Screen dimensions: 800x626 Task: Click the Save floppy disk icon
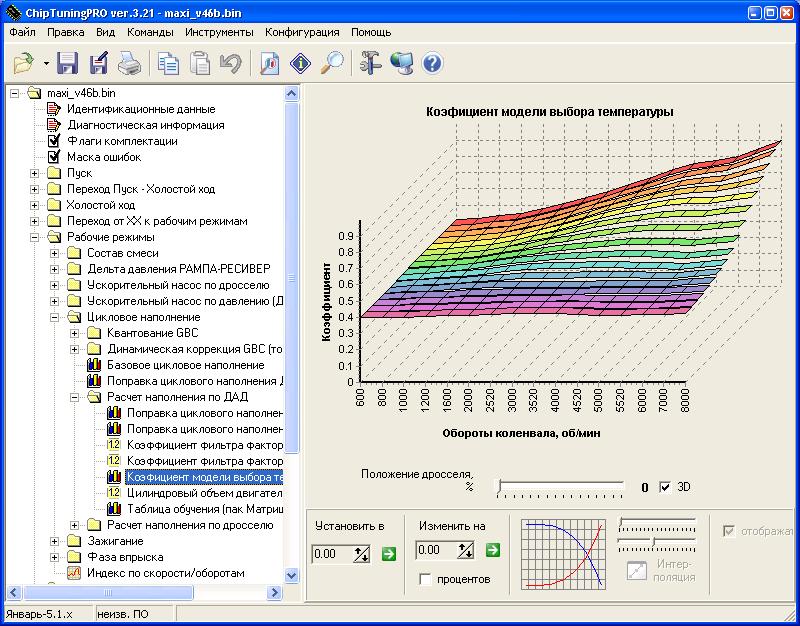(68, 65)
